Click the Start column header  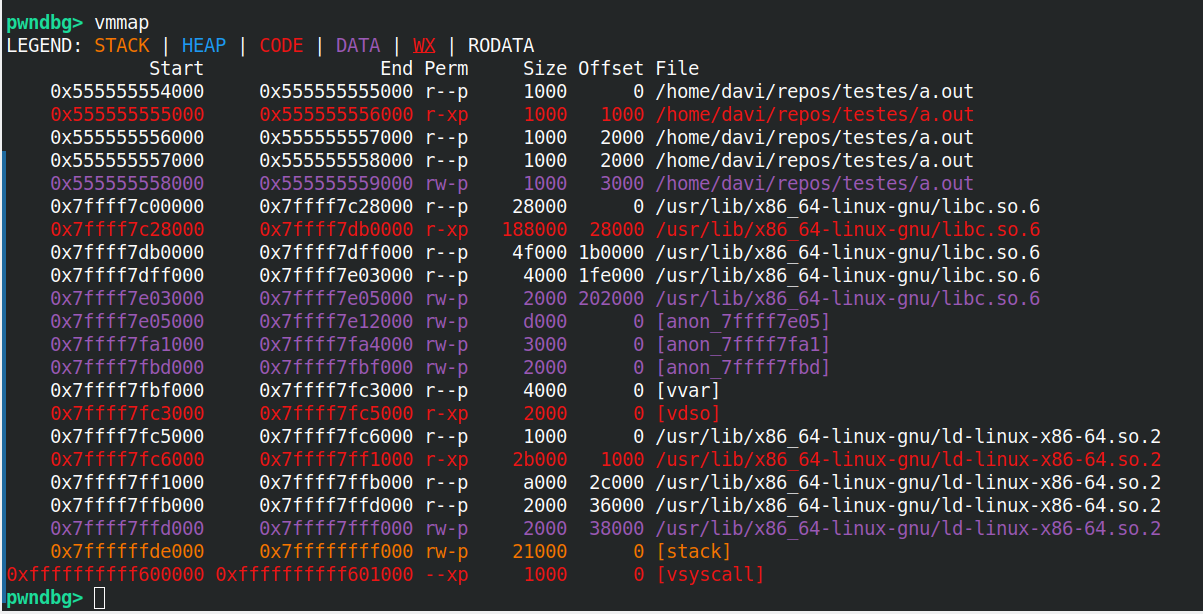pos(176,68)
